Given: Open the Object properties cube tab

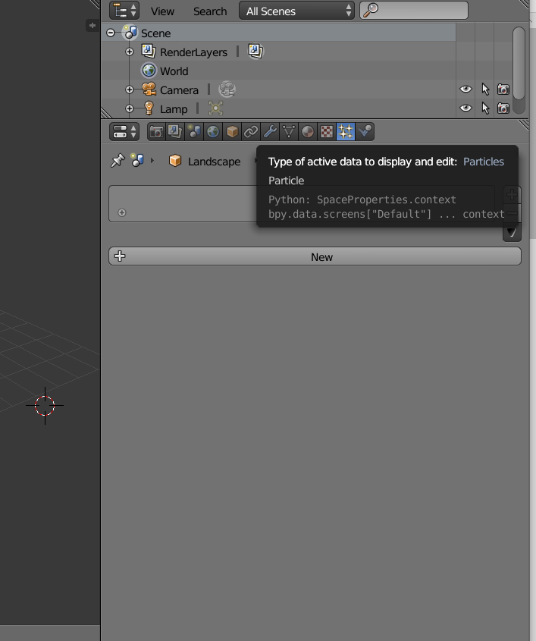Looking at the screenshot, I should (x=232, y=132).
